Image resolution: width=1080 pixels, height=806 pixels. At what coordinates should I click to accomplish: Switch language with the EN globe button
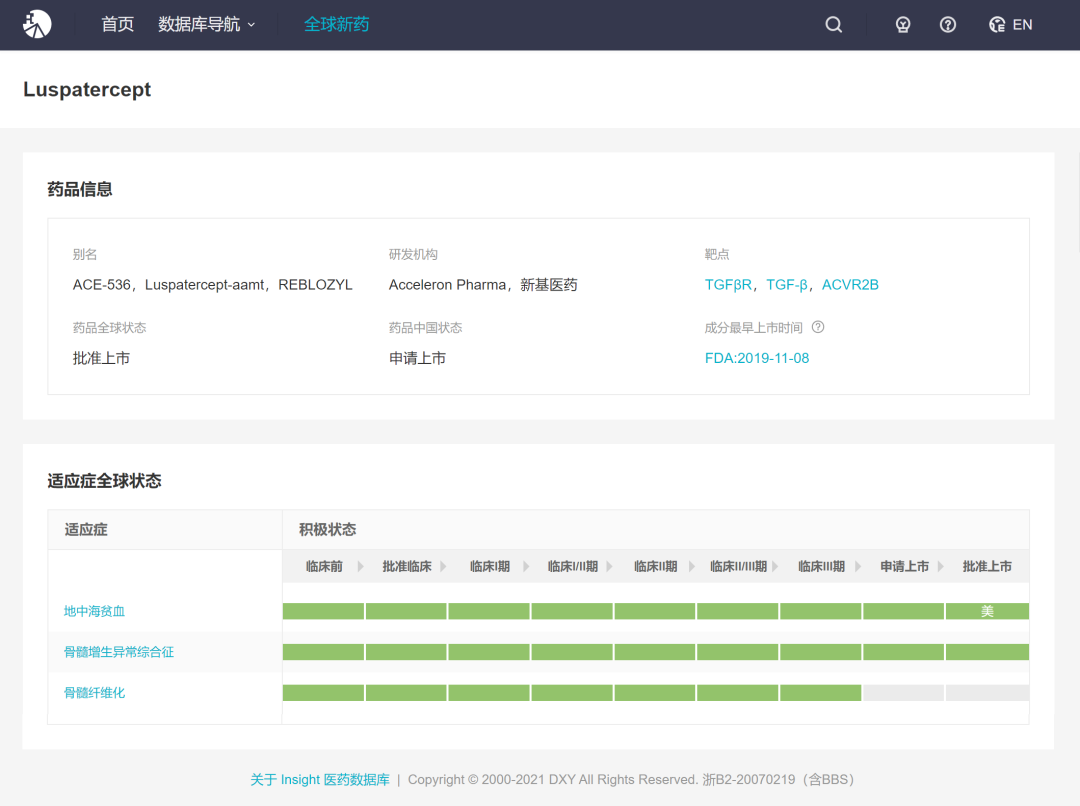(1010, 25)
